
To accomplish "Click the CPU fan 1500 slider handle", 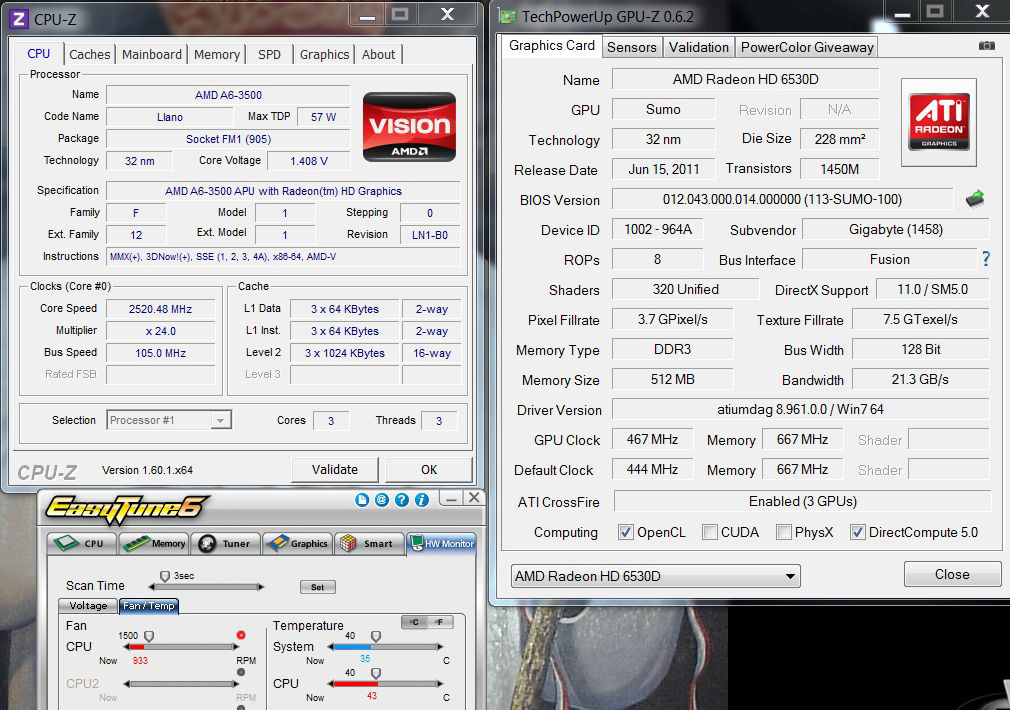I will 149,636.
